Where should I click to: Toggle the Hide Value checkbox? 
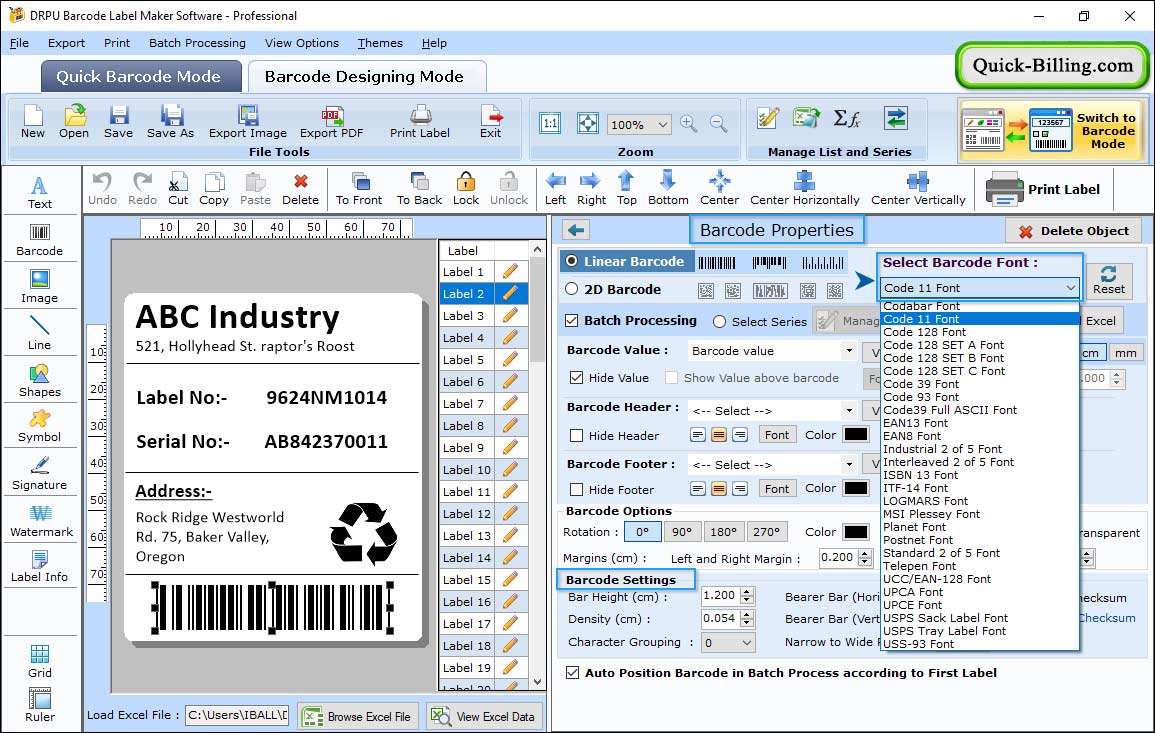577,378
